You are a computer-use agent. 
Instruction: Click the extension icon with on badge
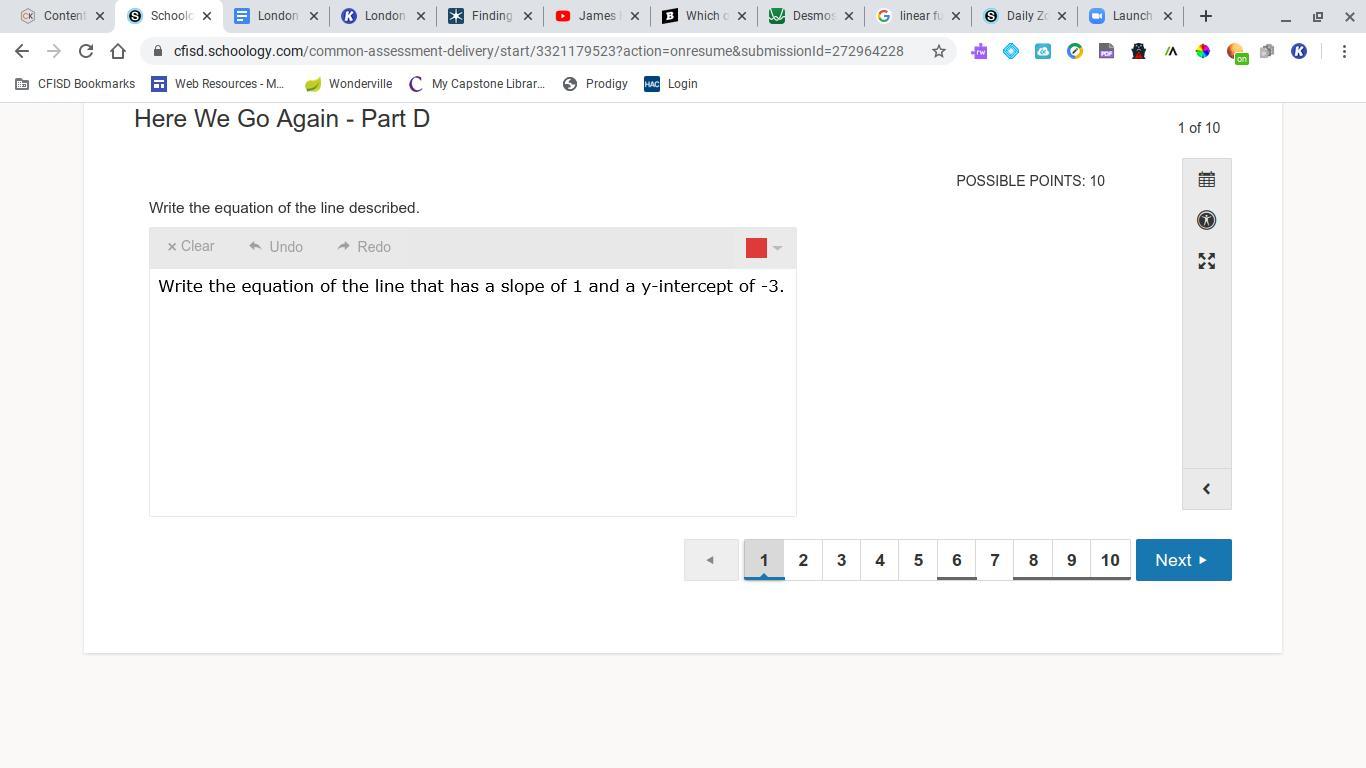pos(1236,53)
